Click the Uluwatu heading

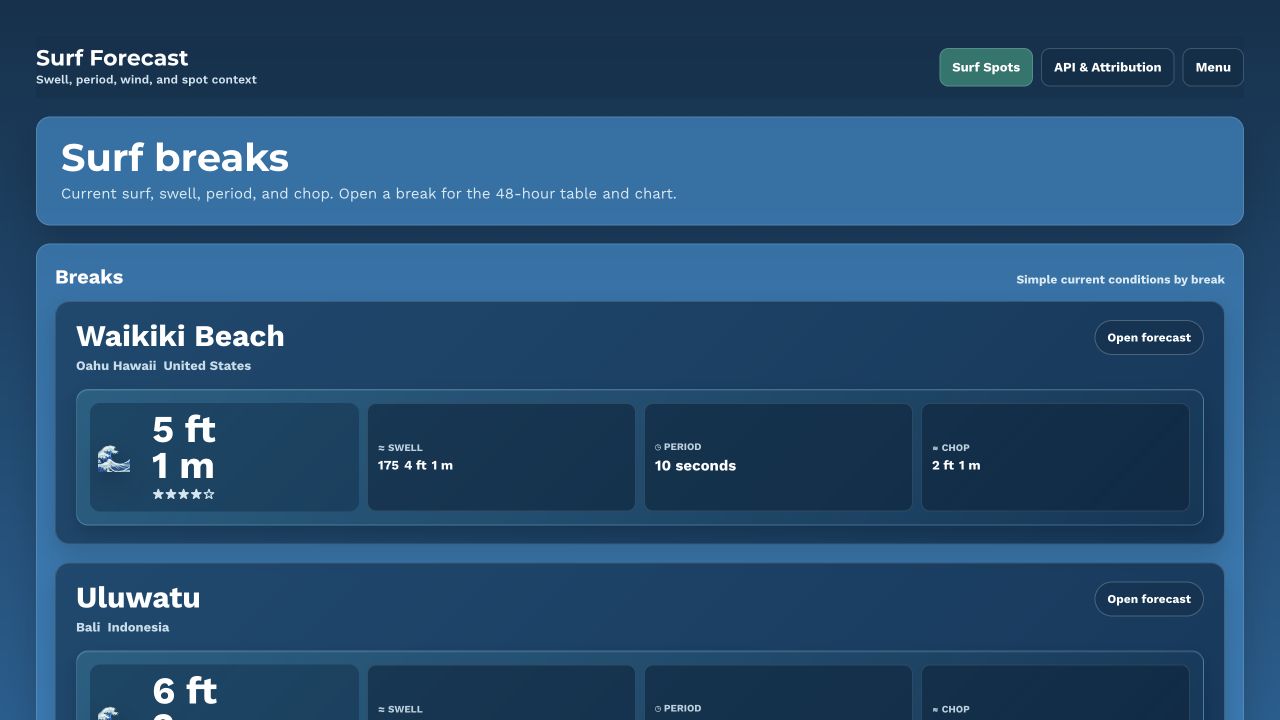point(138,598)
